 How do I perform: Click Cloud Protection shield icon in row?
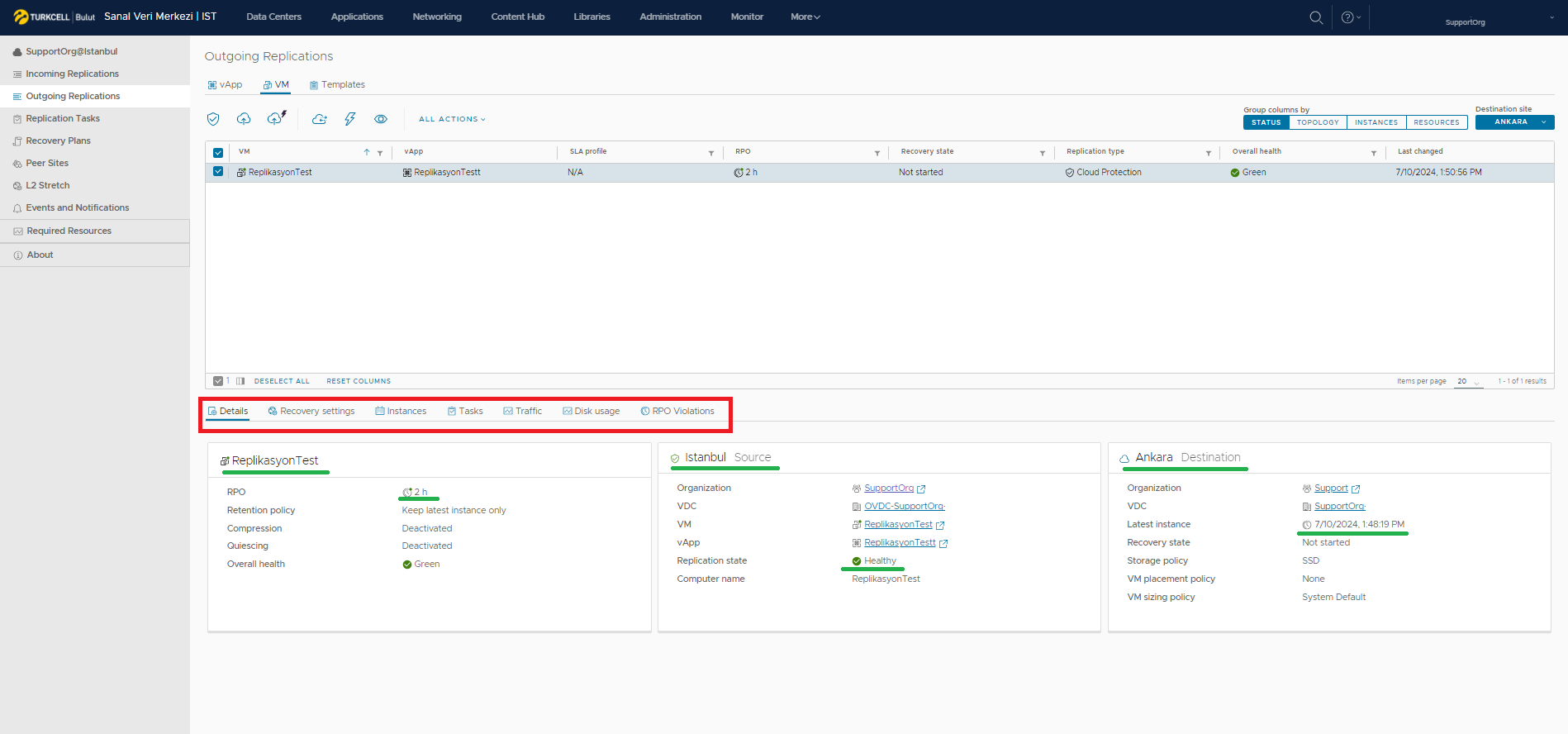pyautogui.click(x=1070, y=173)
